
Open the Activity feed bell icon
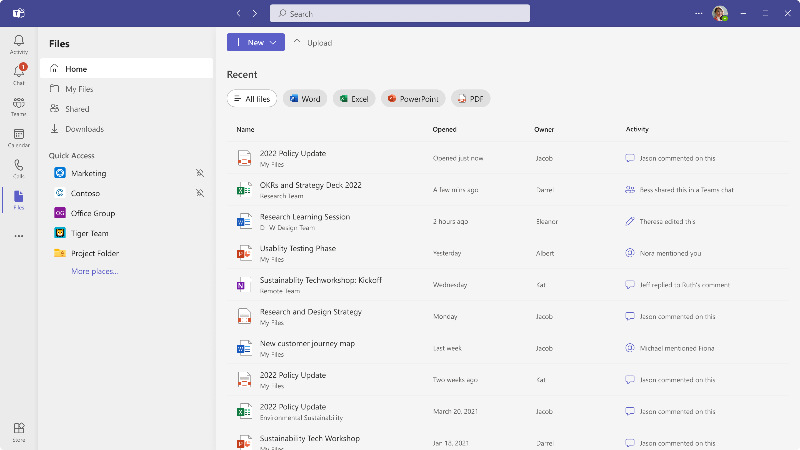point(18,42)
